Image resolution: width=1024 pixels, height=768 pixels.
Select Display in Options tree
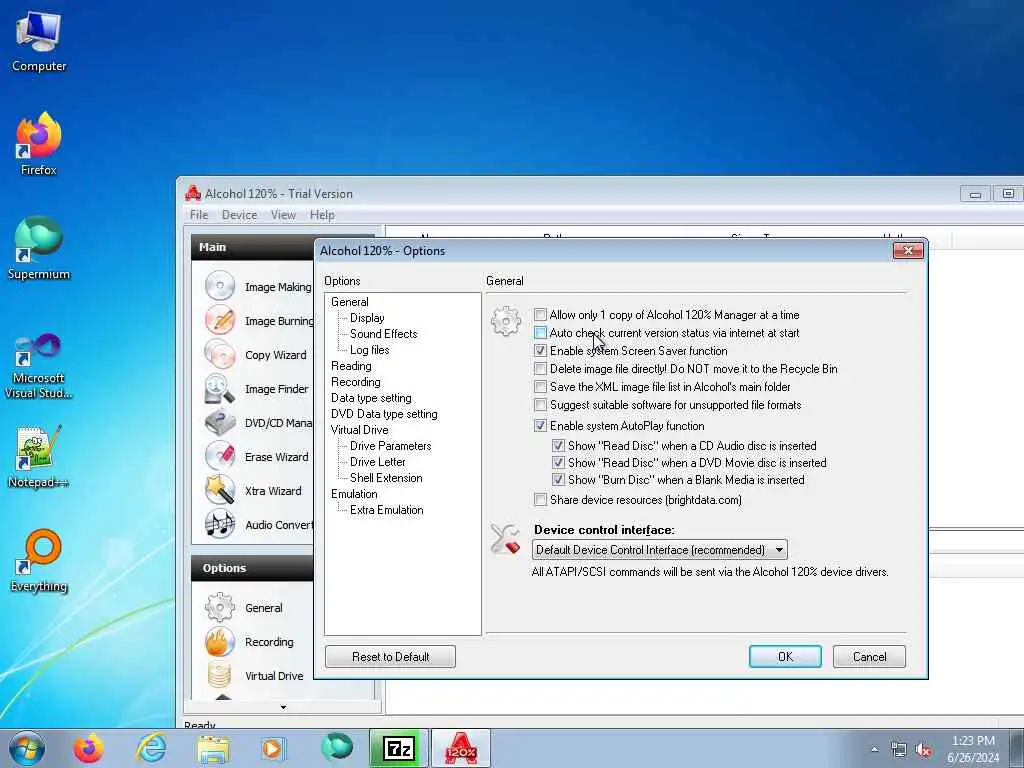pyautogui.click(x=367, y=318)
